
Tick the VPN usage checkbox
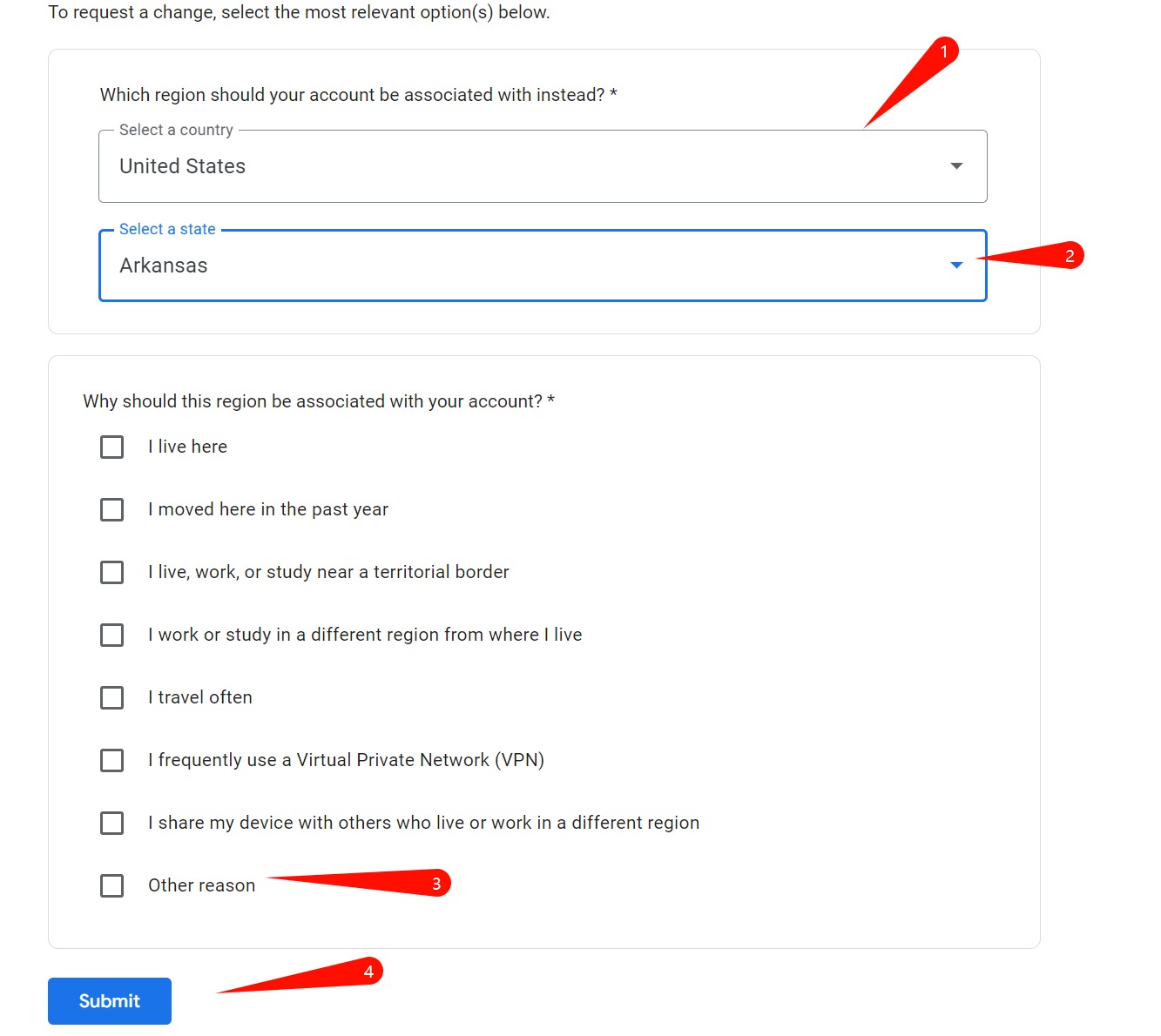click(112, 760)
